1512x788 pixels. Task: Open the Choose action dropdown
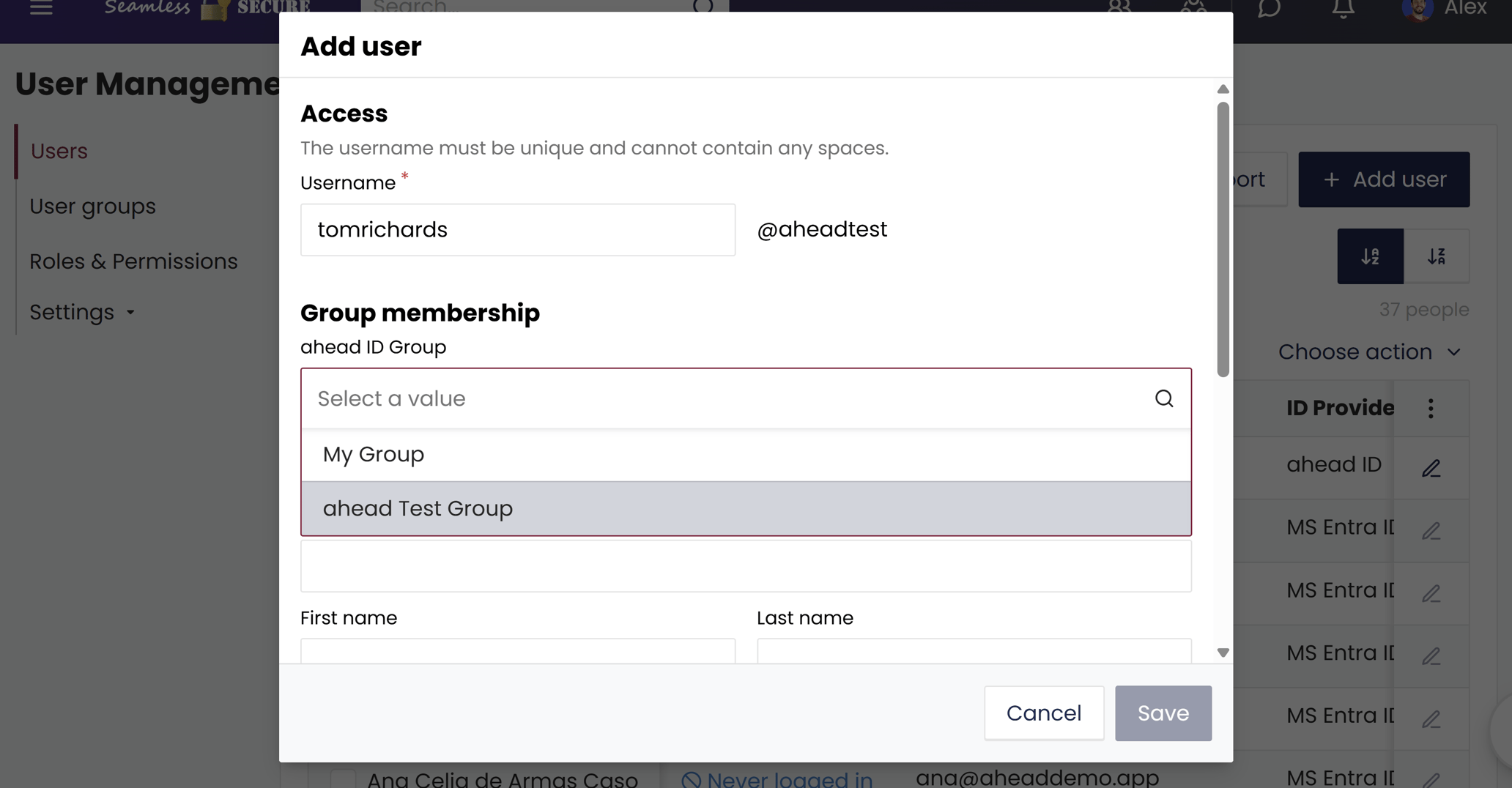point(1369,352)
